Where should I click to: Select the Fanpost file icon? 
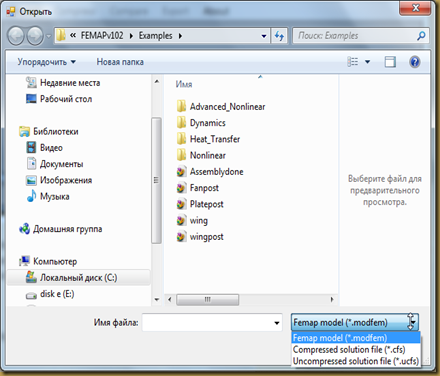pyautogui.click(x=181, y=188)
